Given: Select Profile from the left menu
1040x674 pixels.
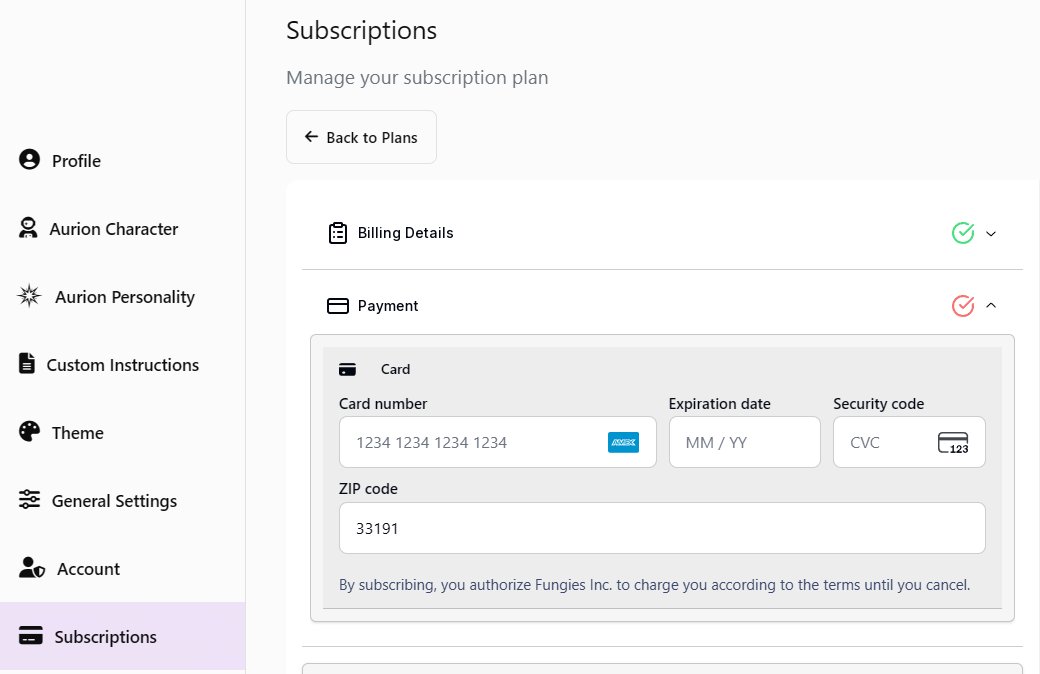Looking at the screenshot, I should [75, 160].
